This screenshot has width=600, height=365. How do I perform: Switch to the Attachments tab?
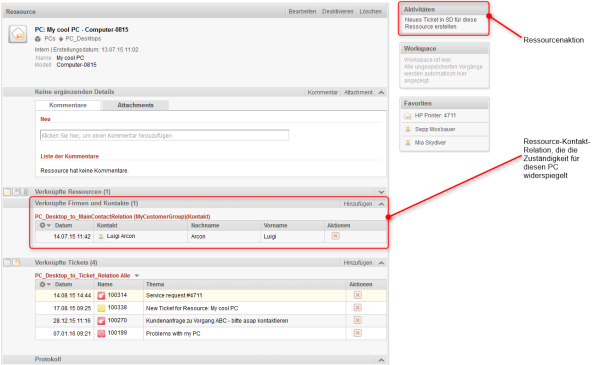(135, 105)
